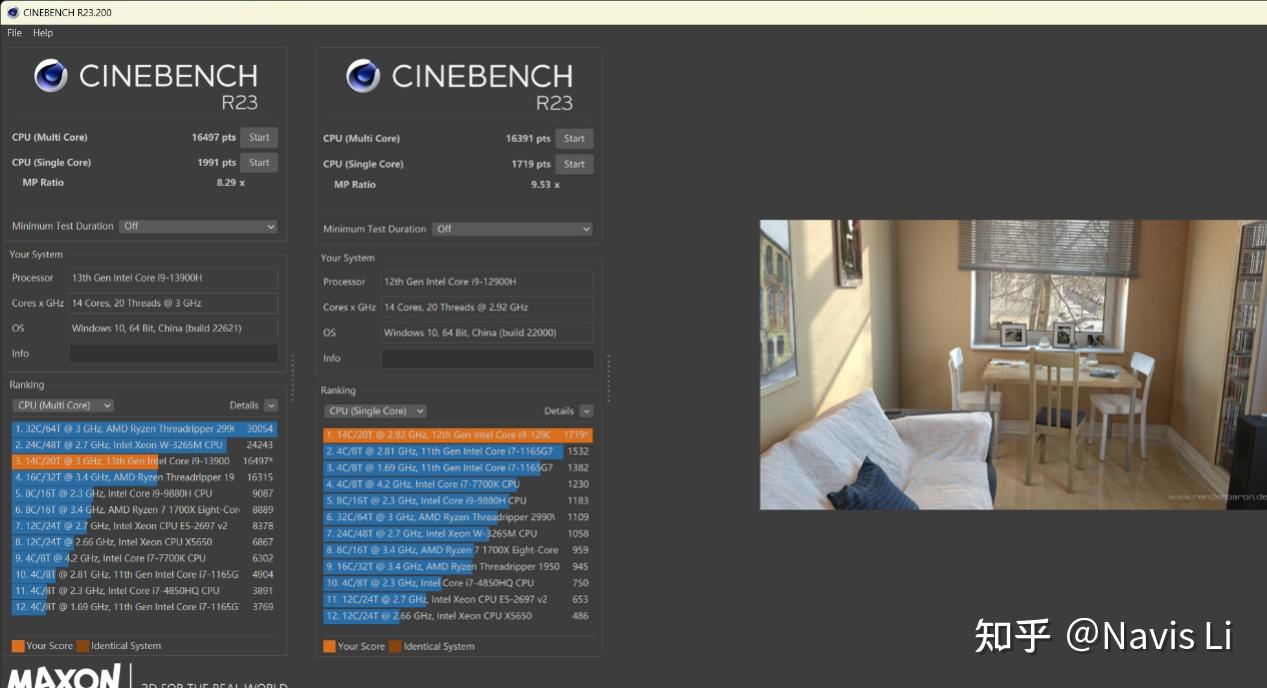Select the Threadripper 2990 row scoring 1109
1267x688 pixels.
coord(458,517)
